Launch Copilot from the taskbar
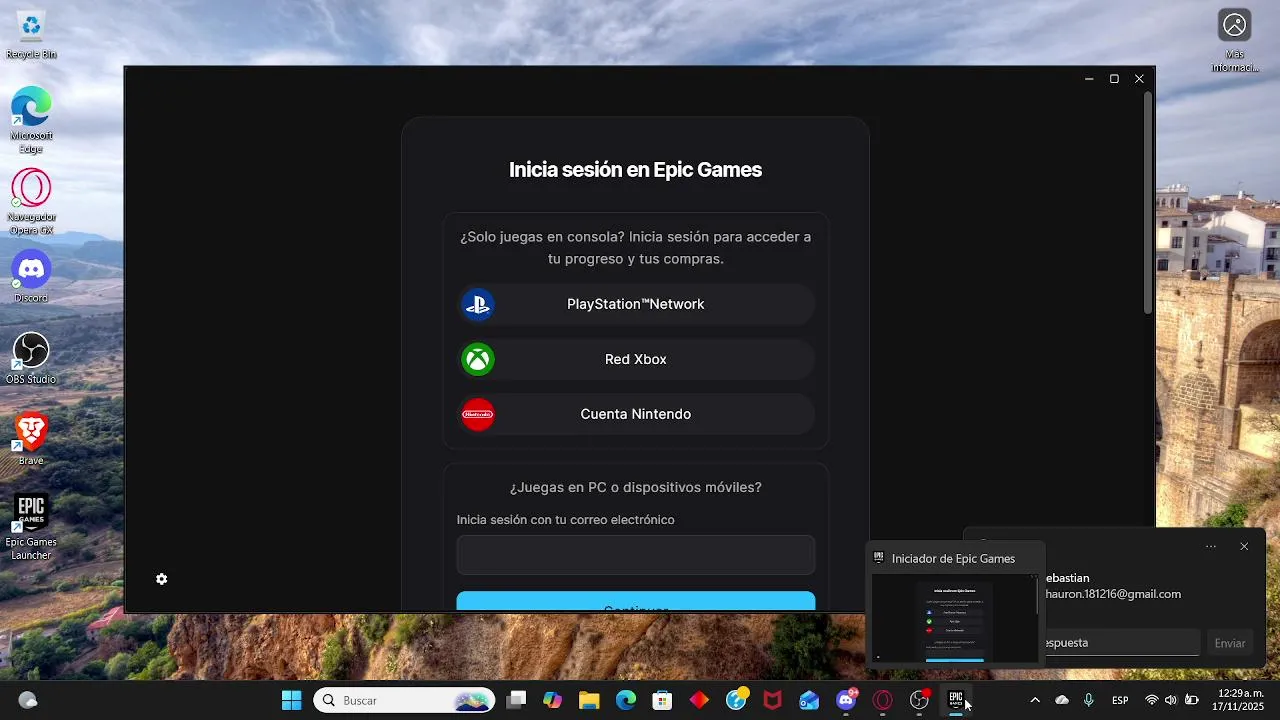The height and width of the screenshot is (720, 1280). click(x=552, y=700)
